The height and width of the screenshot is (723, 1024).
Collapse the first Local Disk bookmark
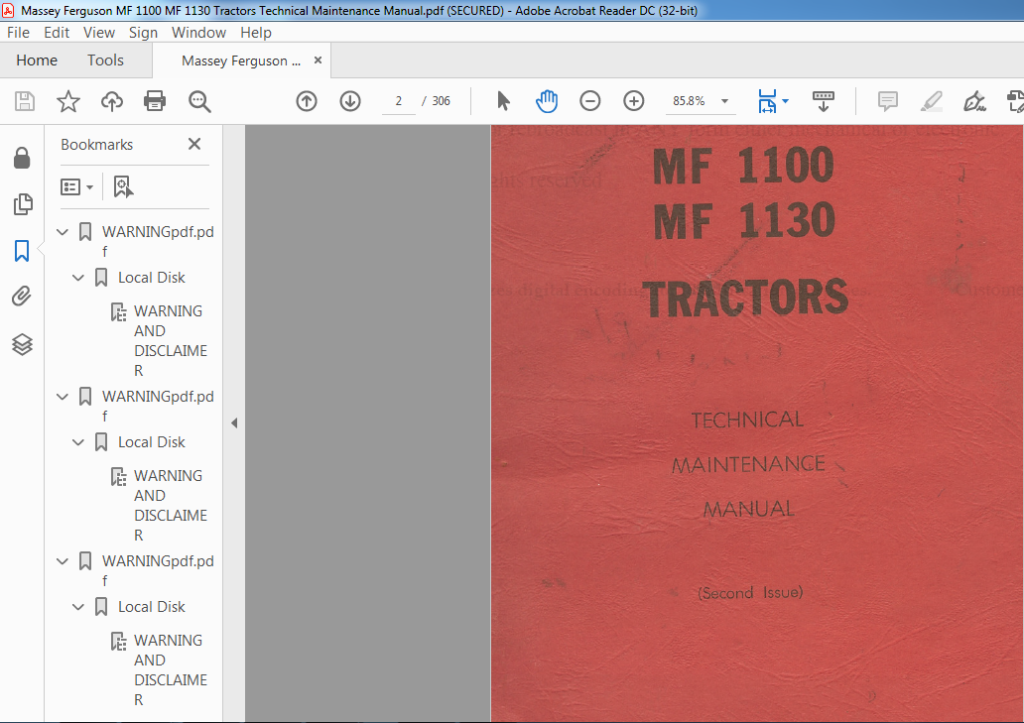[78, 278]
